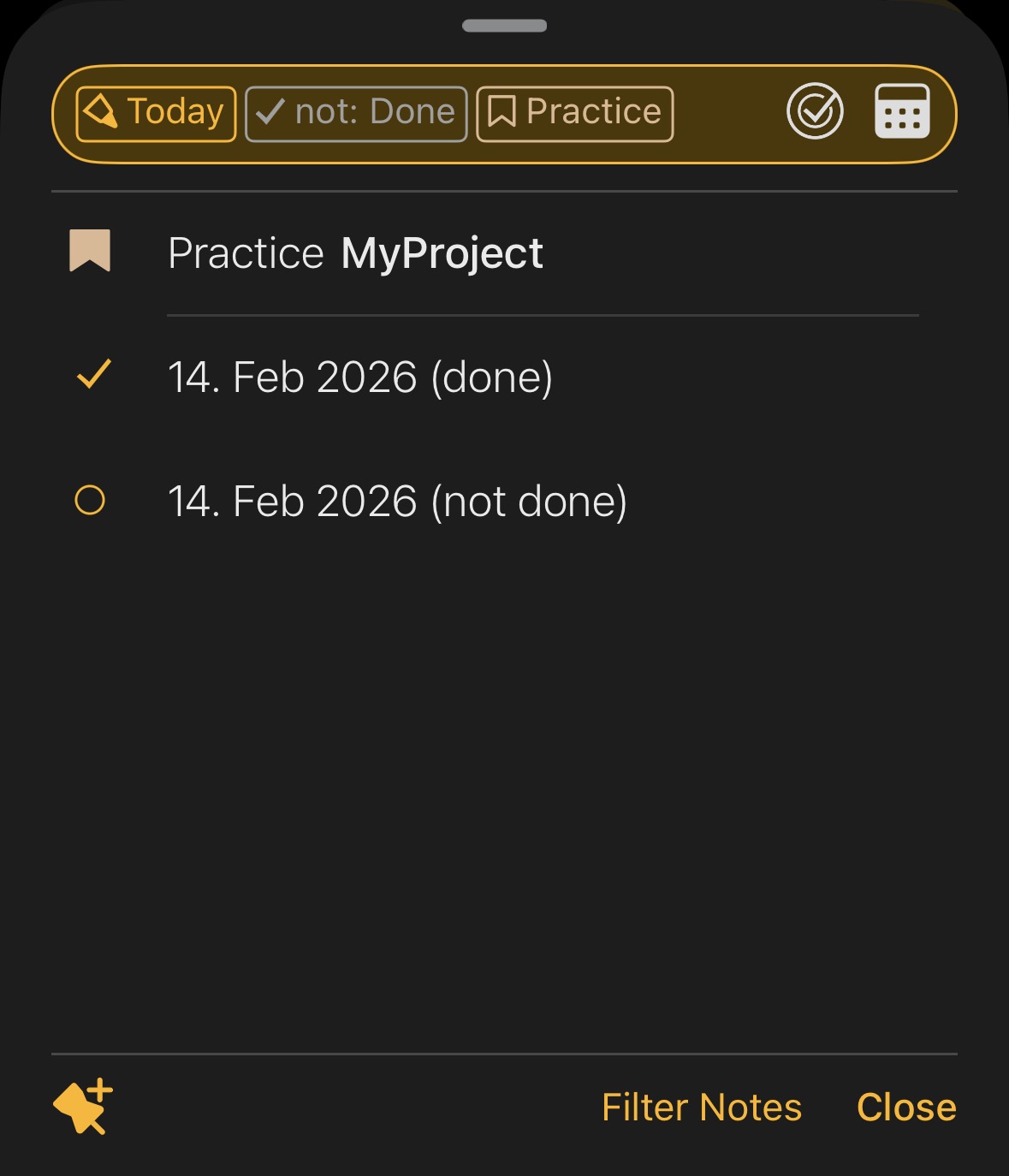
Task: Uncheck the completed 14. Feb 2026 task checkmark
Action: click(92, 376)
